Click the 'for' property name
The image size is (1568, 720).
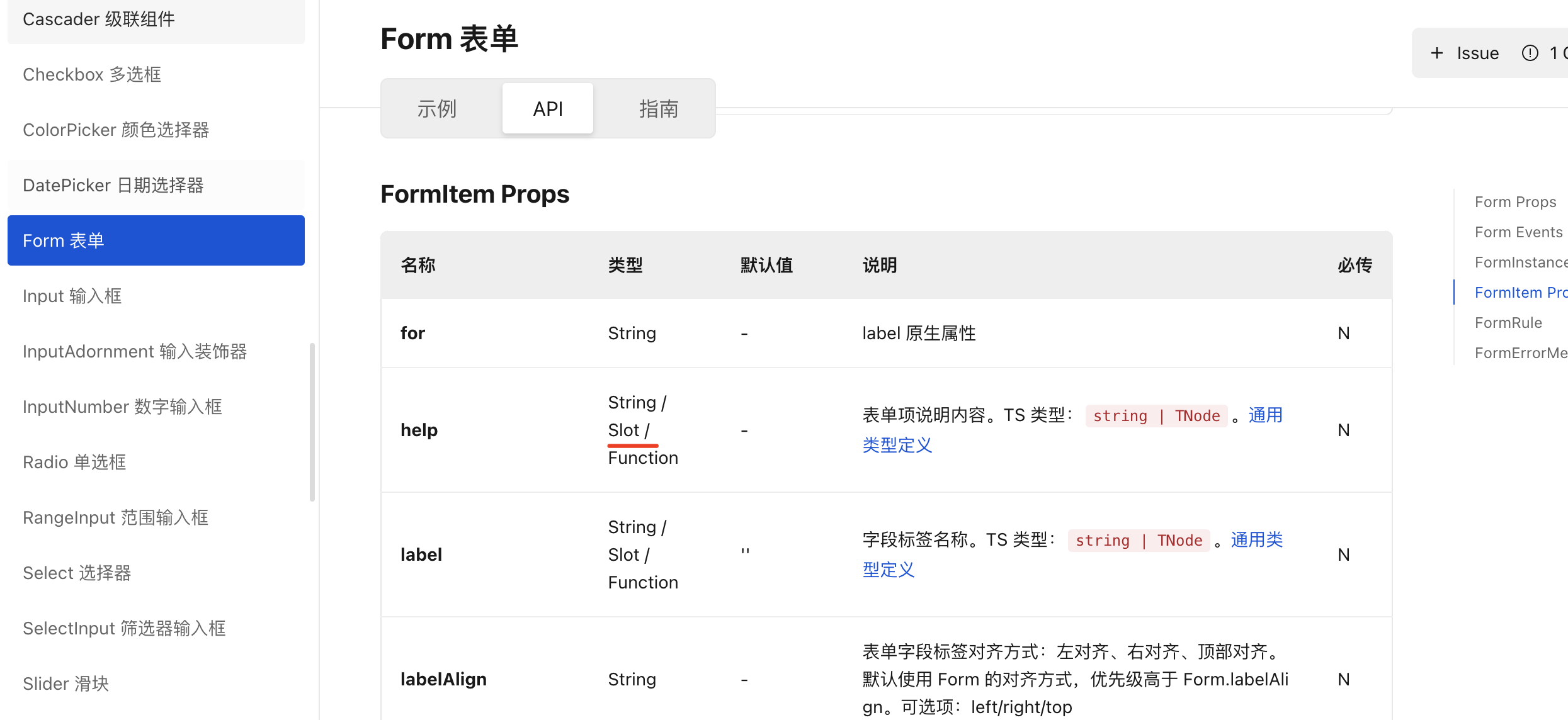pos(412,333)
